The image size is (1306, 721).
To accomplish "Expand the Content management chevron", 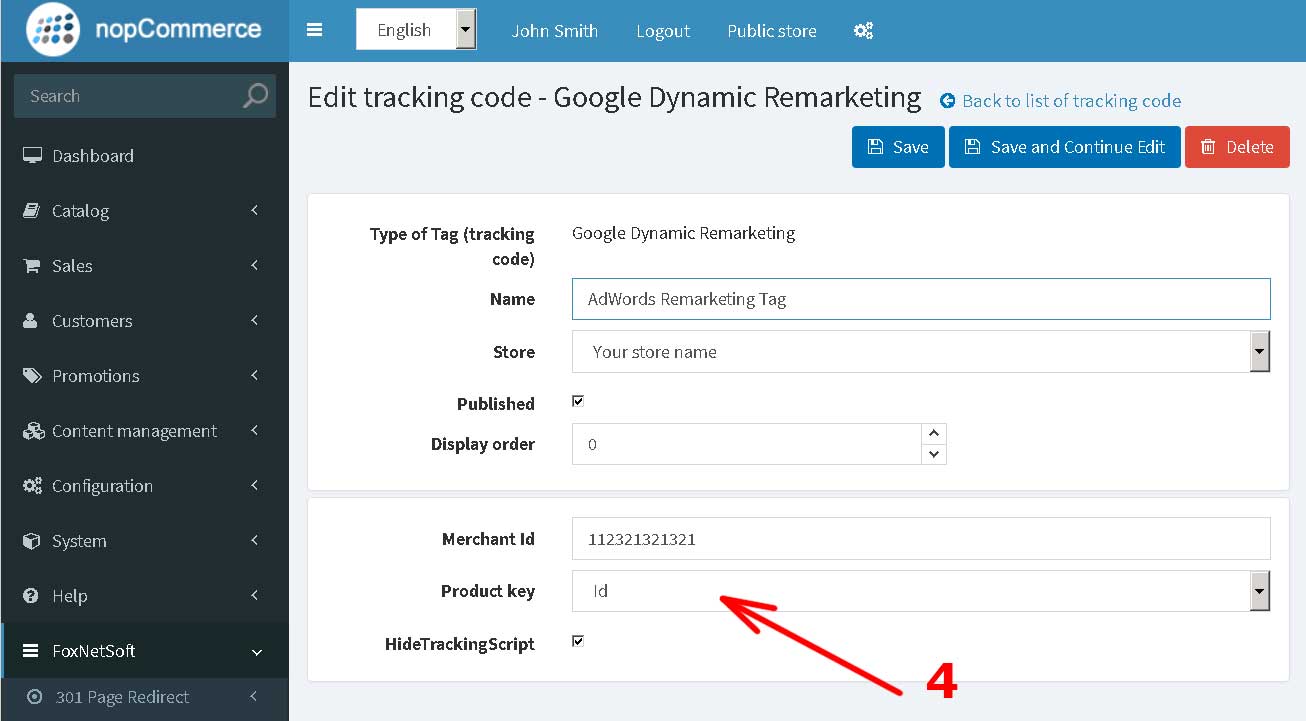I will click(255, 430).
